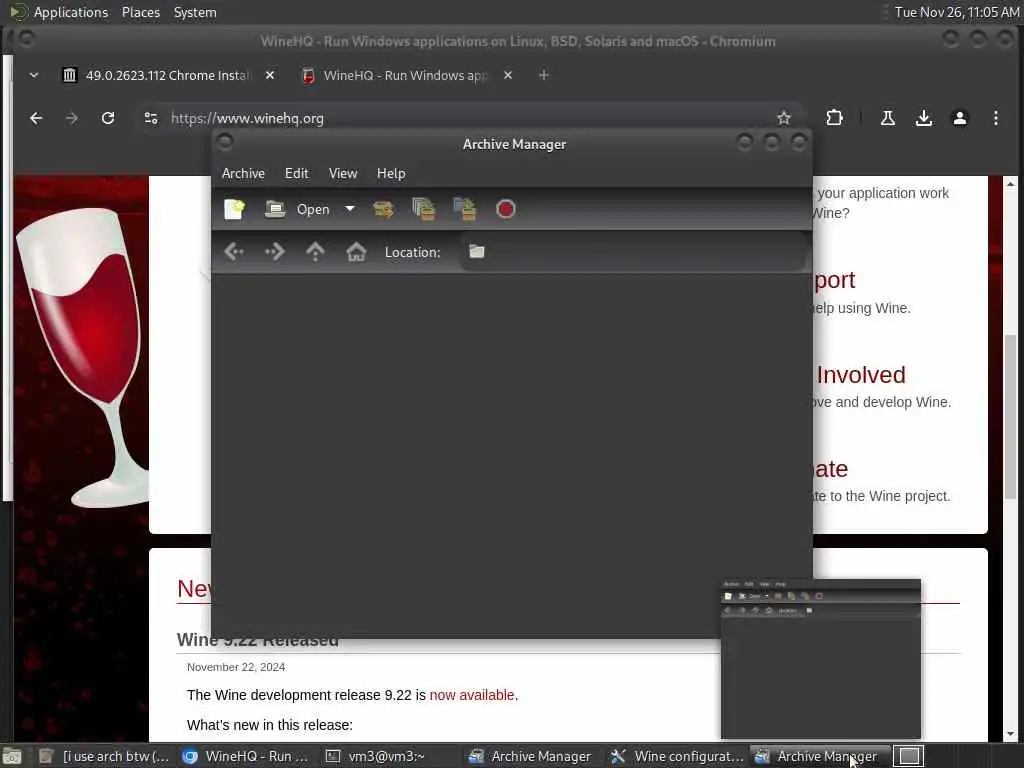Open the Edit menu
The width and height of the screenshot is (1024, 768).
(296, 173)
